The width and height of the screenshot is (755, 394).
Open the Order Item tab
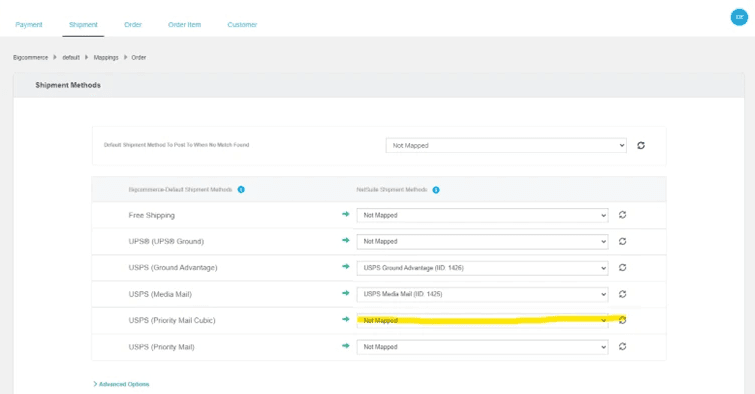pos(184,25)
